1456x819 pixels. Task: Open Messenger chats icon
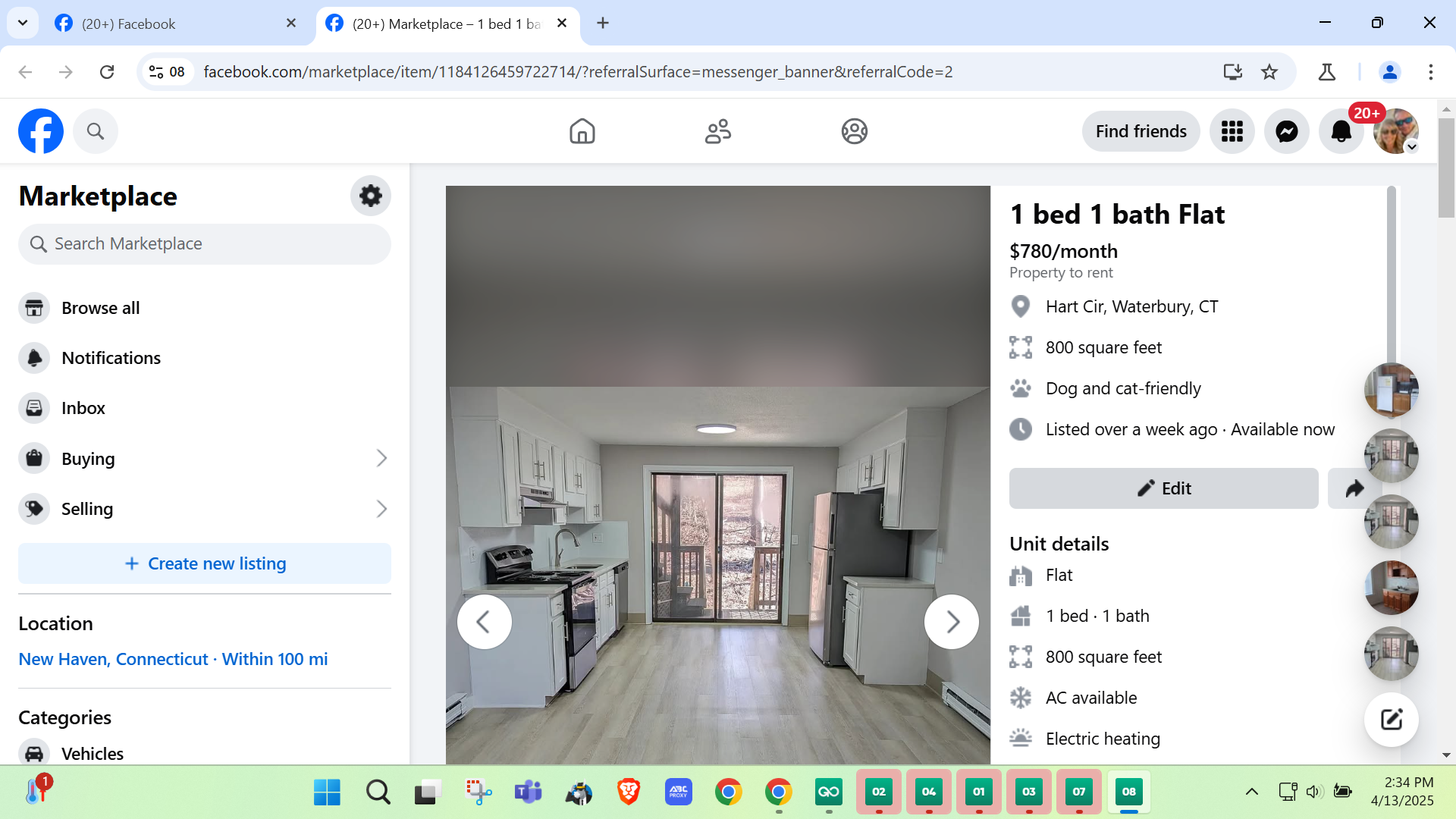1286,131
